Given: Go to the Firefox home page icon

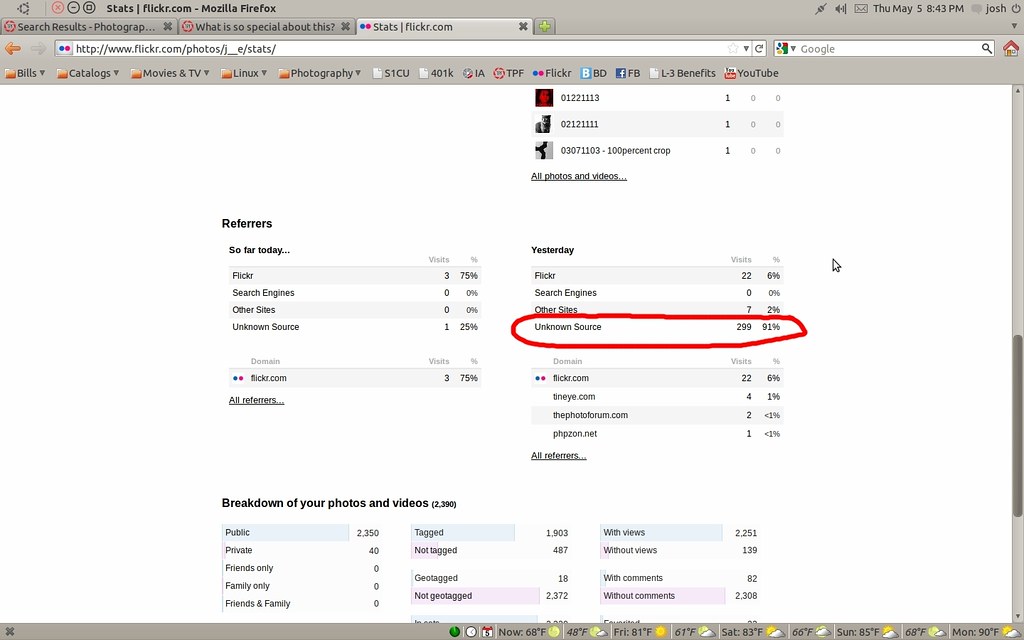Looking at the screenshot, I should coord(1011,48).
